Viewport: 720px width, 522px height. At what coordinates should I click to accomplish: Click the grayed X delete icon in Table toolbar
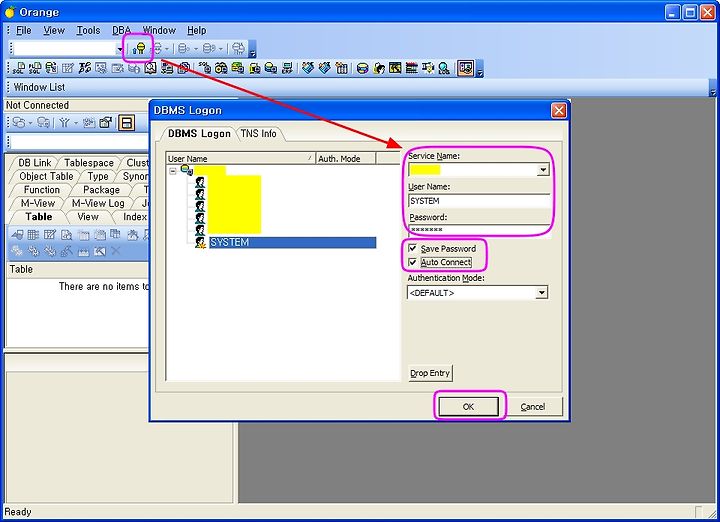click(116, 251)
